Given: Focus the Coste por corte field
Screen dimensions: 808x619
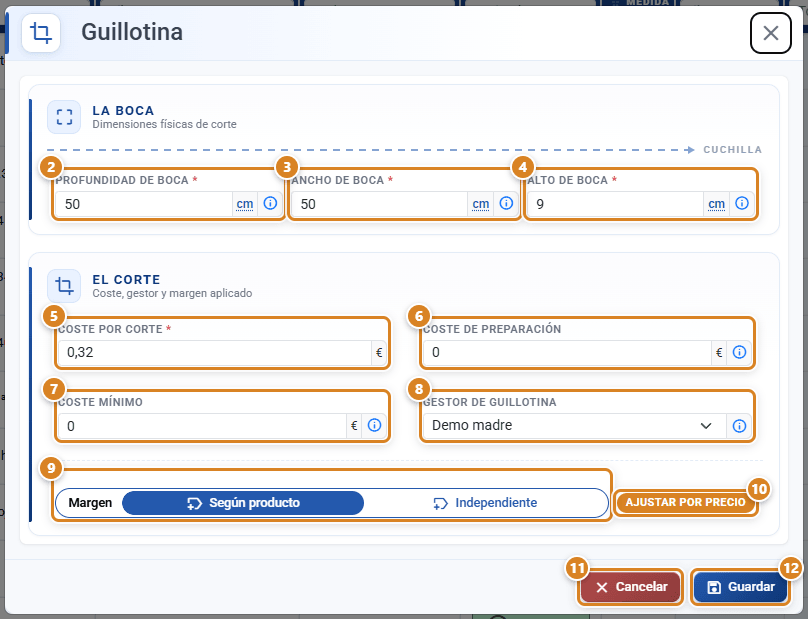Looking at the screenshot, I should pyautogui.click(x=215, y=353).
